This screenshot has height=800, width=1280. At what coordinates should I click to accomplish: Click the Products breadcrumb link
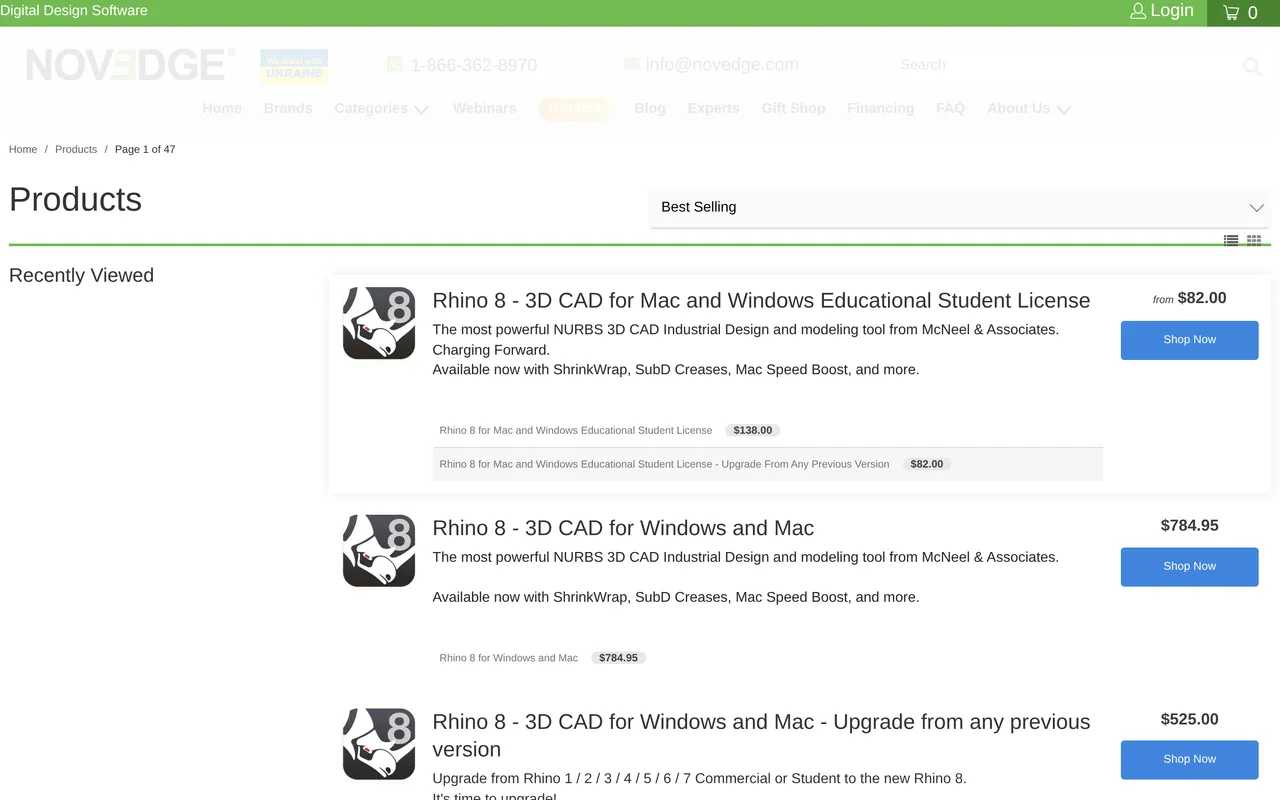(x=76, y=149)
